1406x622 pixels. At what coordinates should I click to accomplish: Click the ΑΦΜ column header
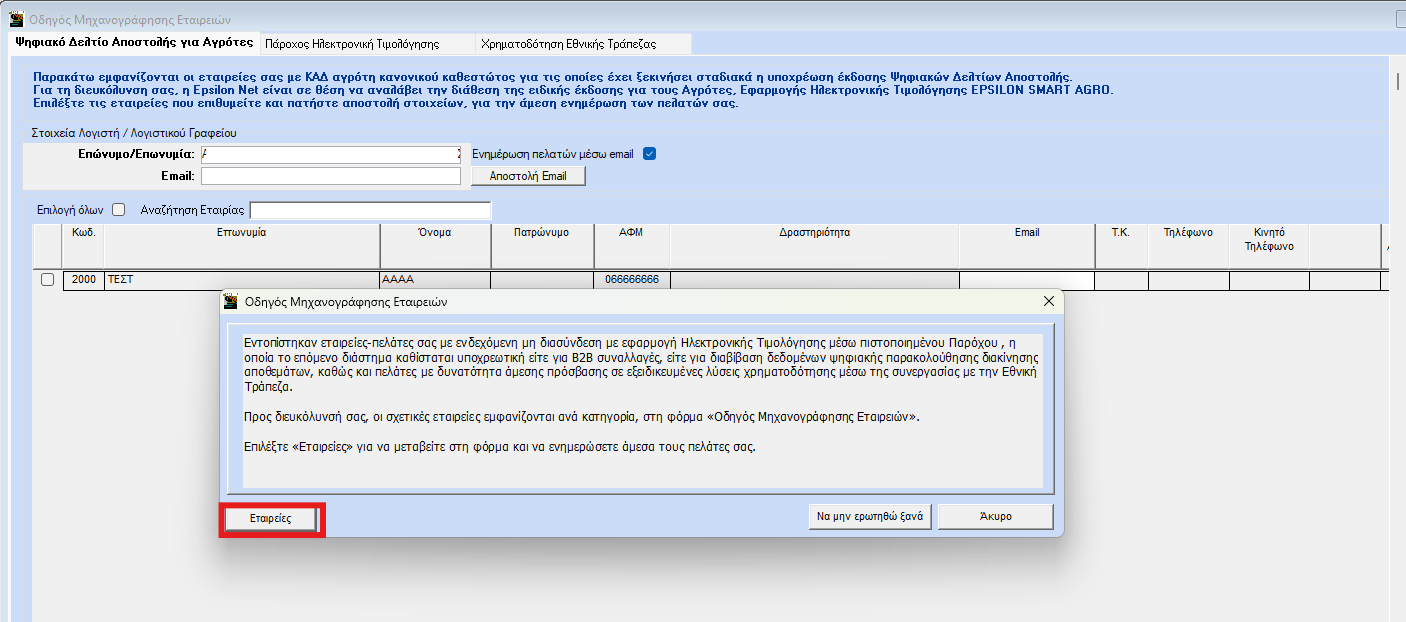coord(631,233)
